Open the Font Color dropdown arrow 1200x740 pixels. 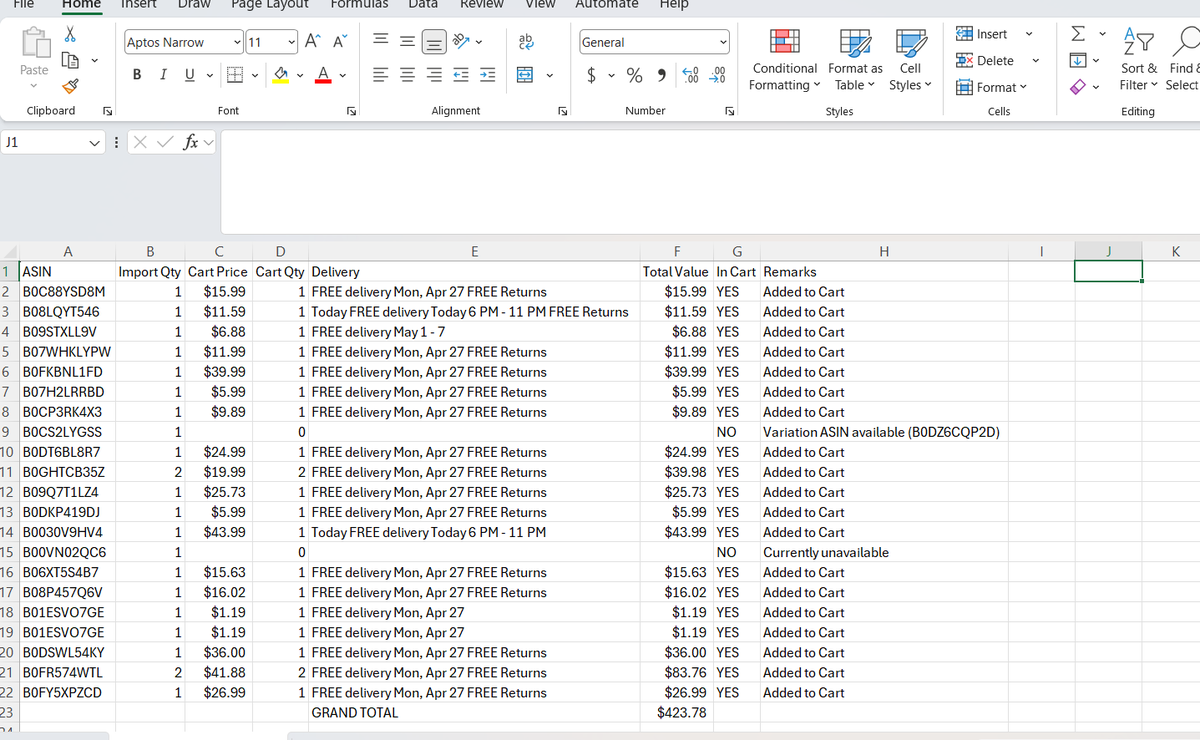(343, 75)
